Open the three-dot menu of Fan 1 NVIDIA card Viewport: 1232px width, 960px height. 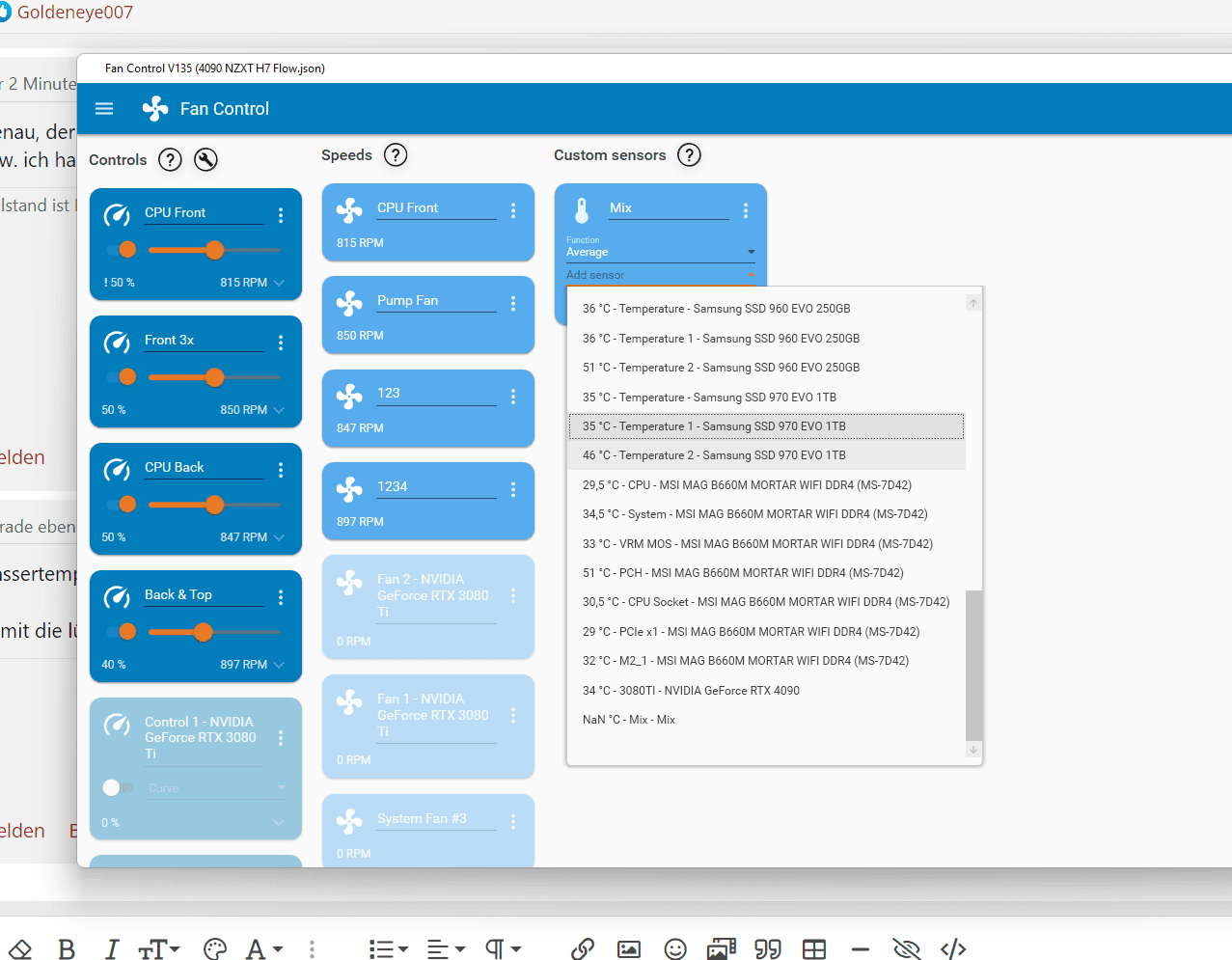pyautogui.click(x=513, y=715)
